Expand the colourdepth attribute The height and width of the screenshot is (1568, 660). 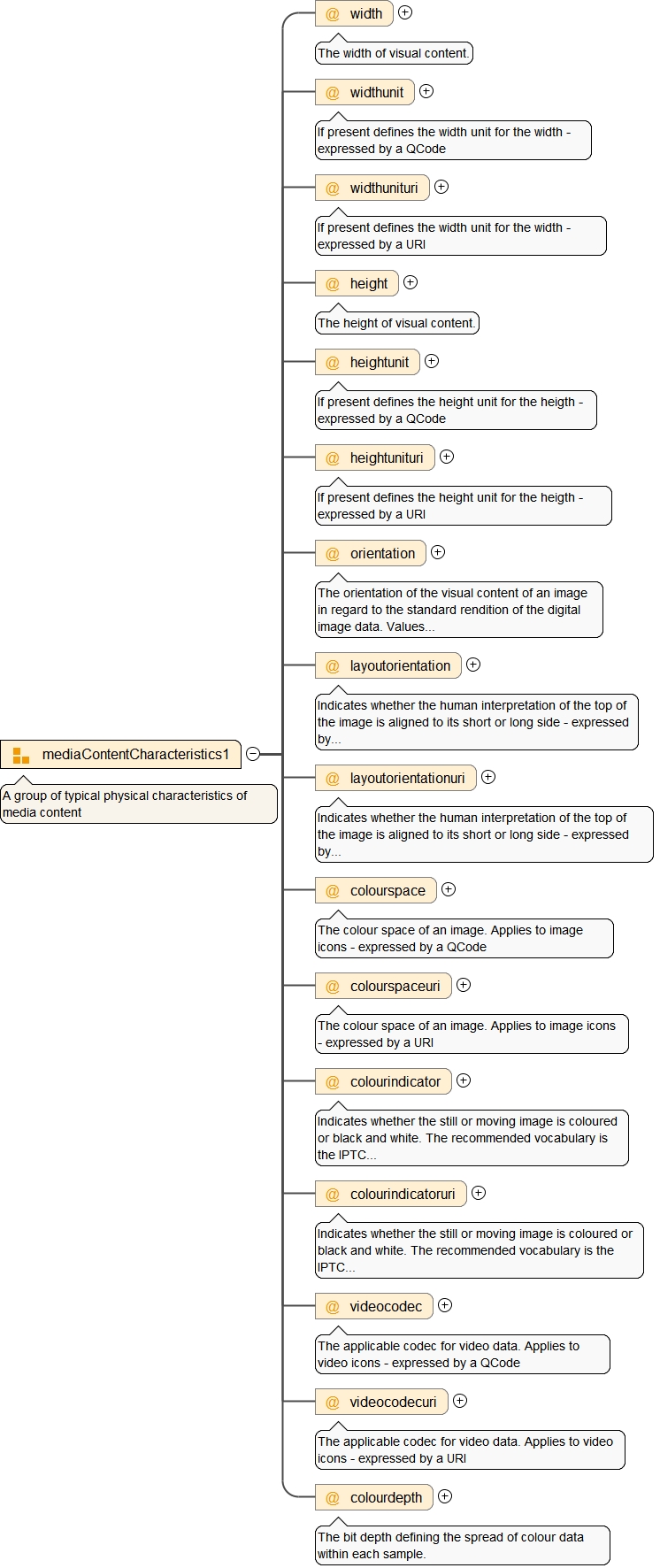tap(445, 1496)
